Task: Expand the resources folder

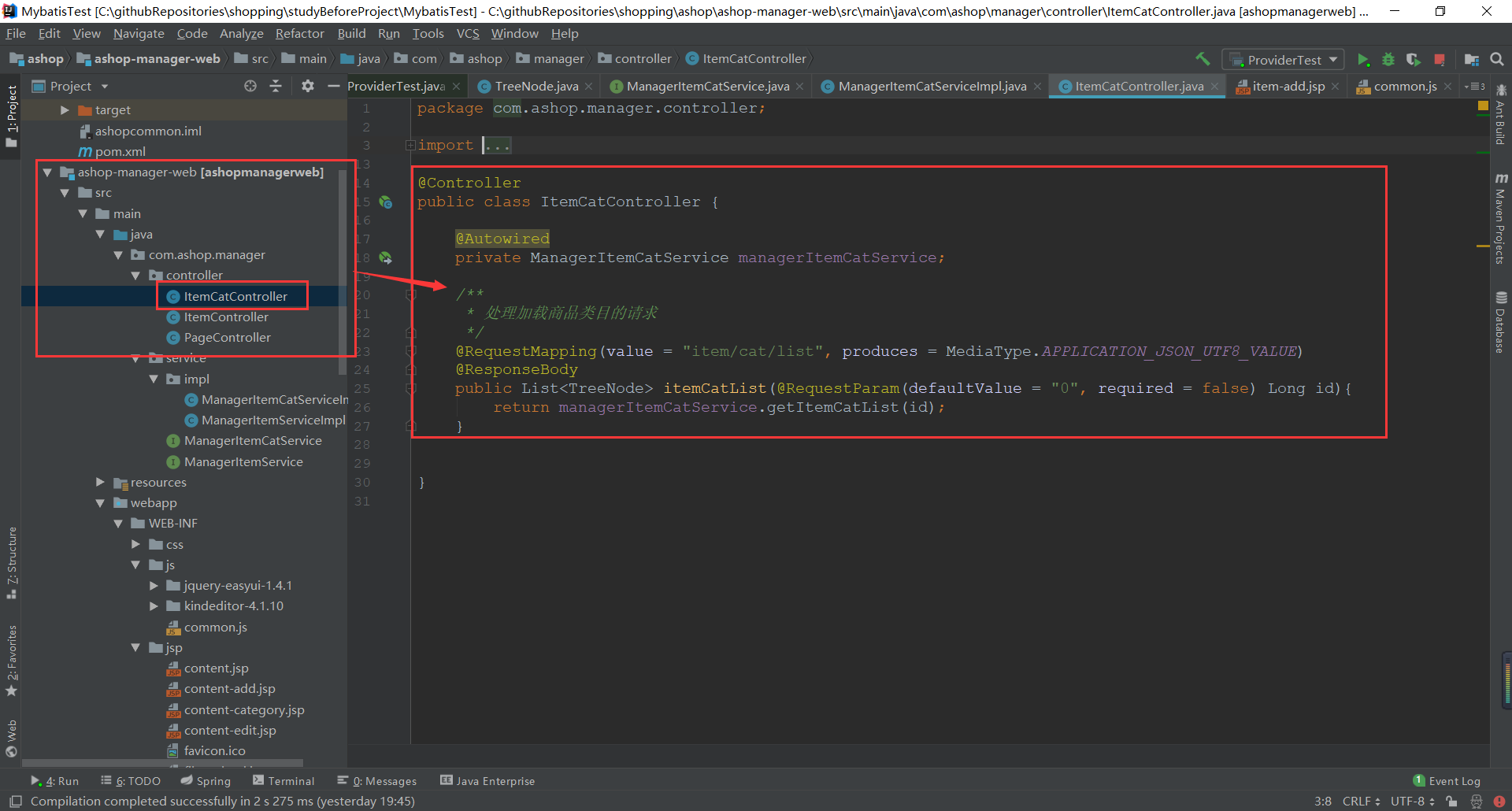Action: (100, 482)
